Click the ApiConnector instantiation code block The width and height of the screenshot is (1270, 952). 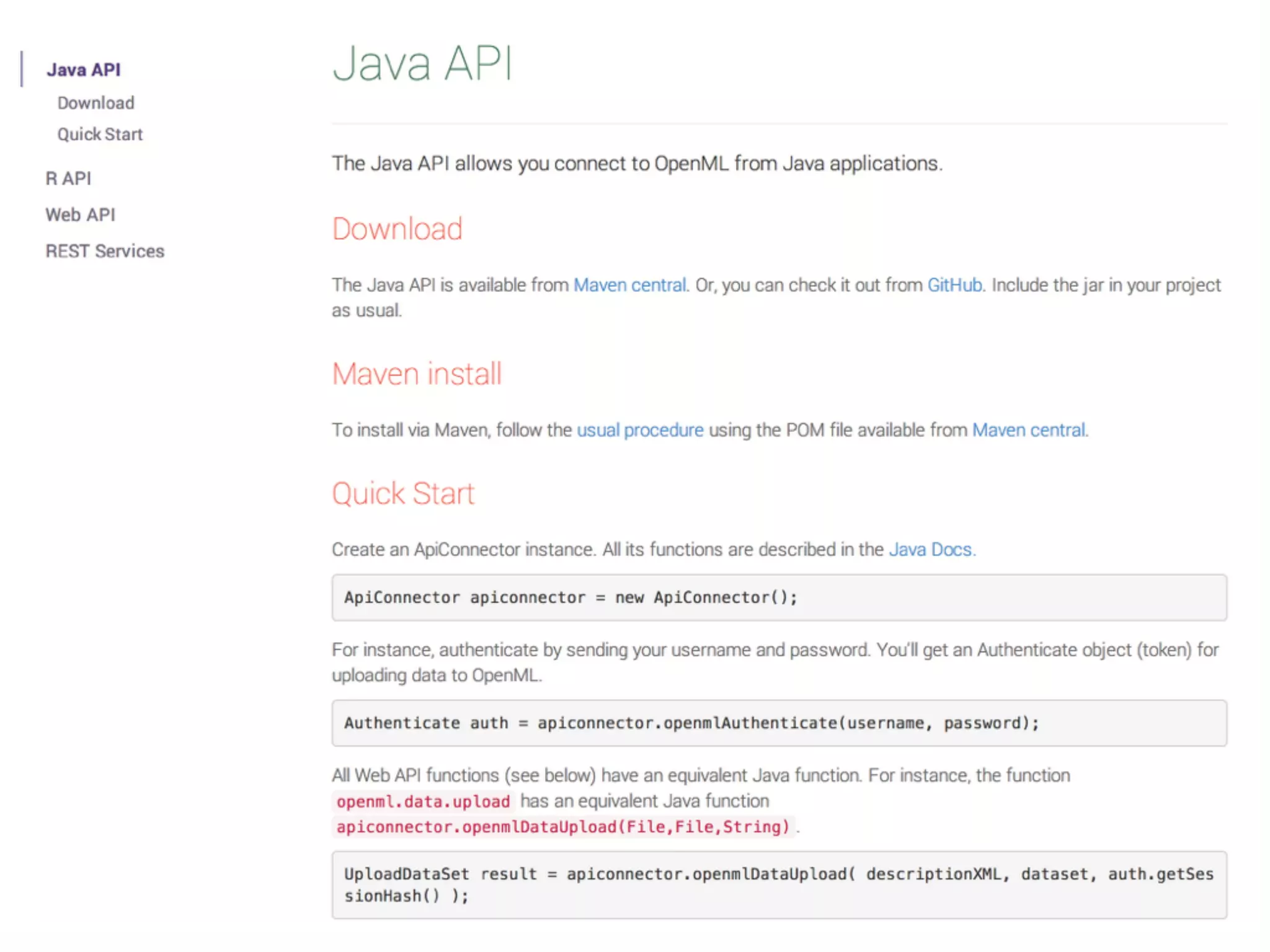coord(779,597)
